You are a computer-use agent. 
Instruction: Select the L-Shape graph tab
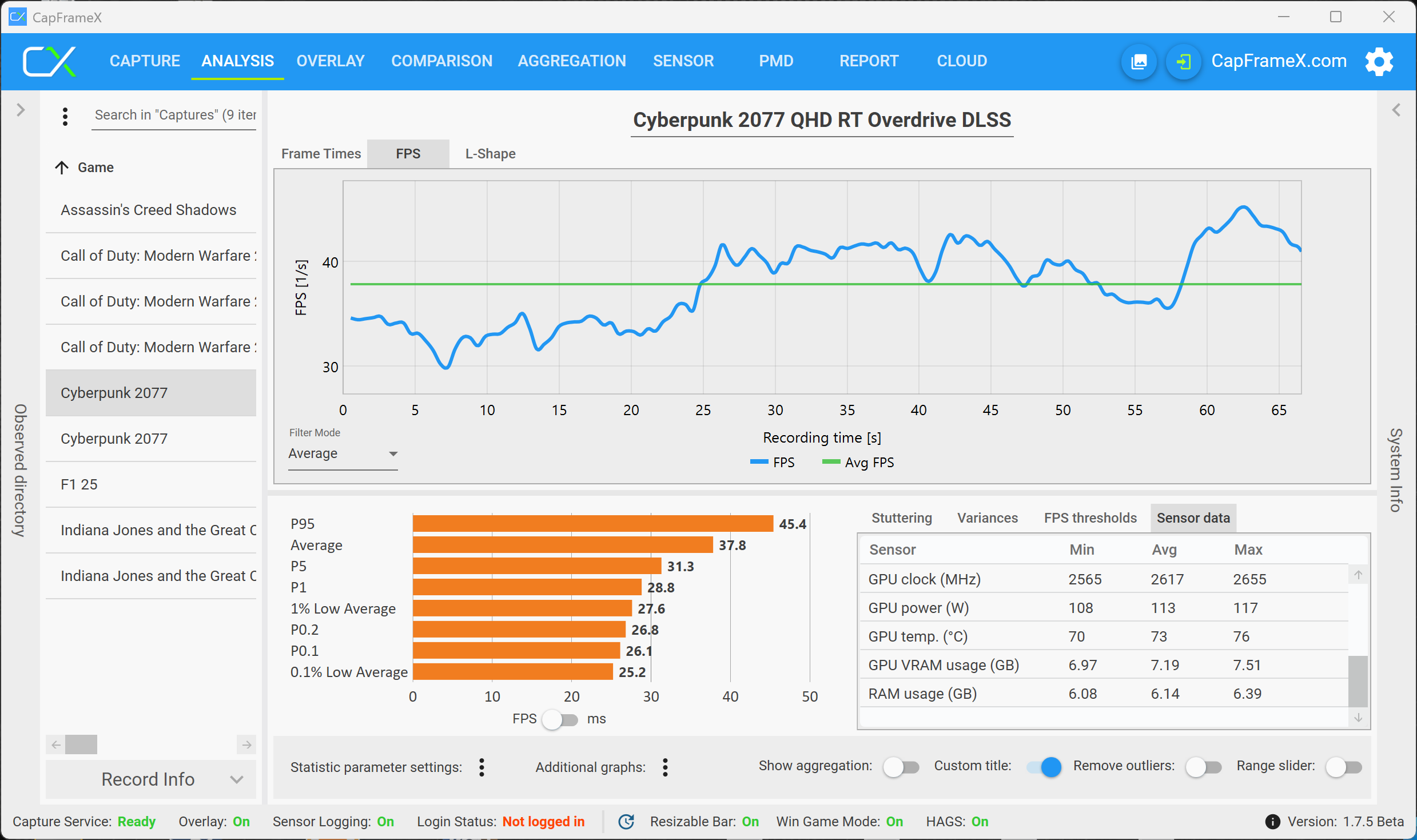click(x=490, y=154)
